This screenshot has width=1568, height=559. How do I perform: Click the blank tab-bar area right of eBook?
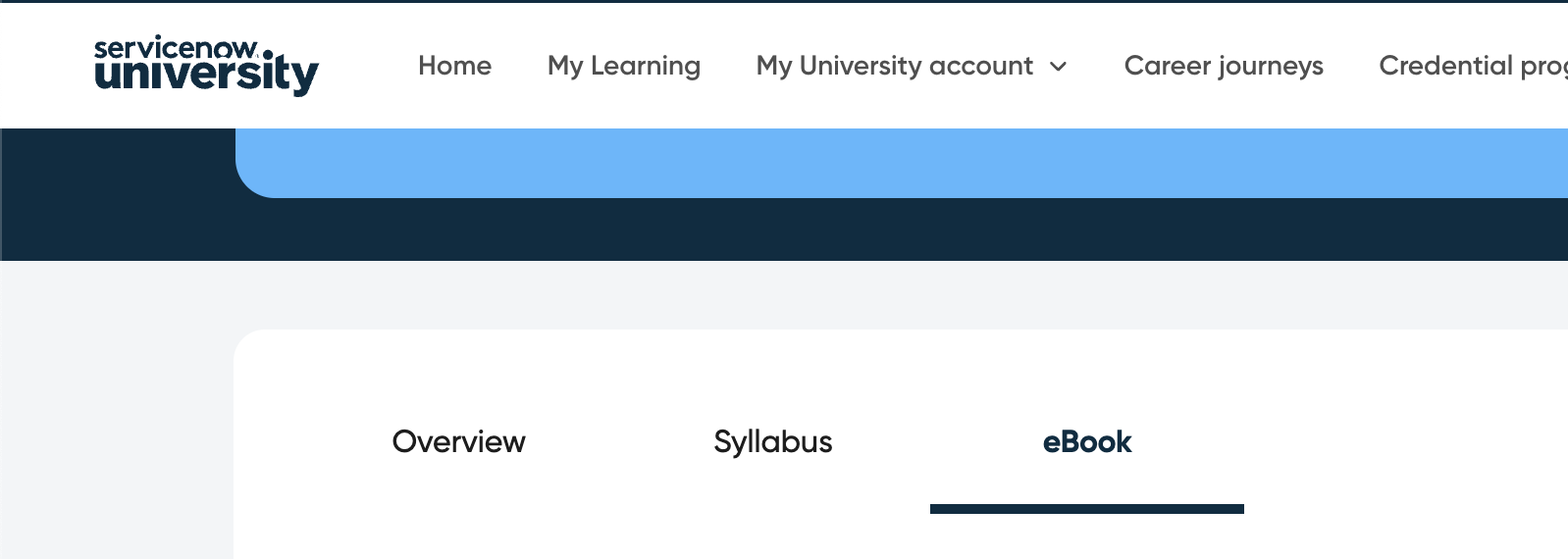point(1393,442)
